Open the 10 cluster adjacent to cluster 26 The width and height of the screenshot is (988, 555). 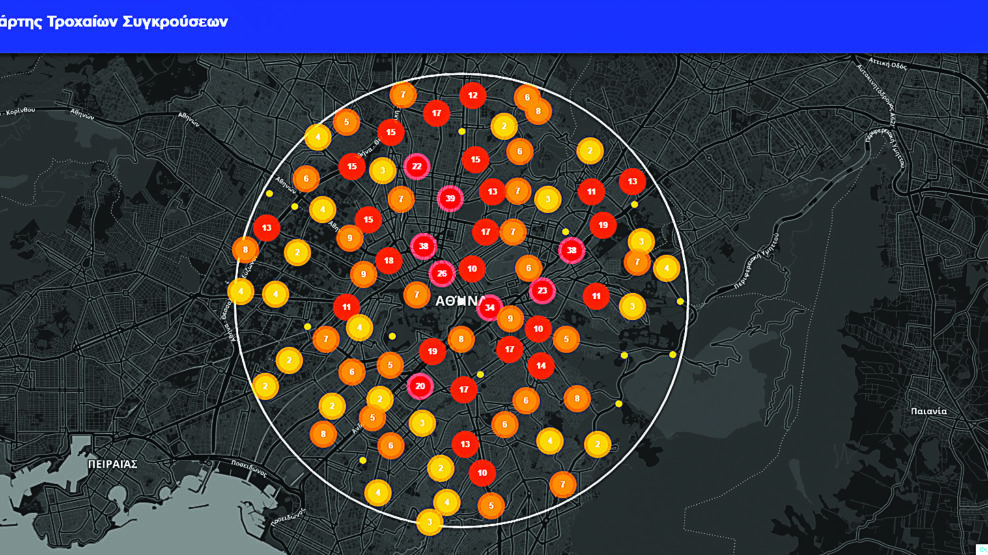click(472, 268)
